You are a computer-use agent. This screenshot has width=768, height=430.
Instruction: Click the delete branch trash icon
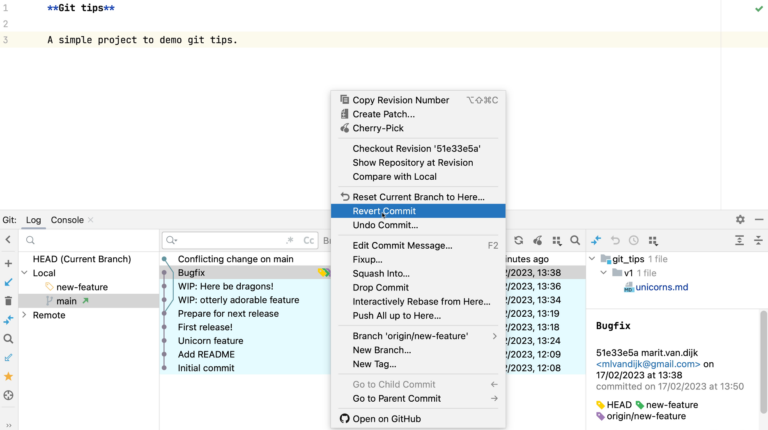9,301
